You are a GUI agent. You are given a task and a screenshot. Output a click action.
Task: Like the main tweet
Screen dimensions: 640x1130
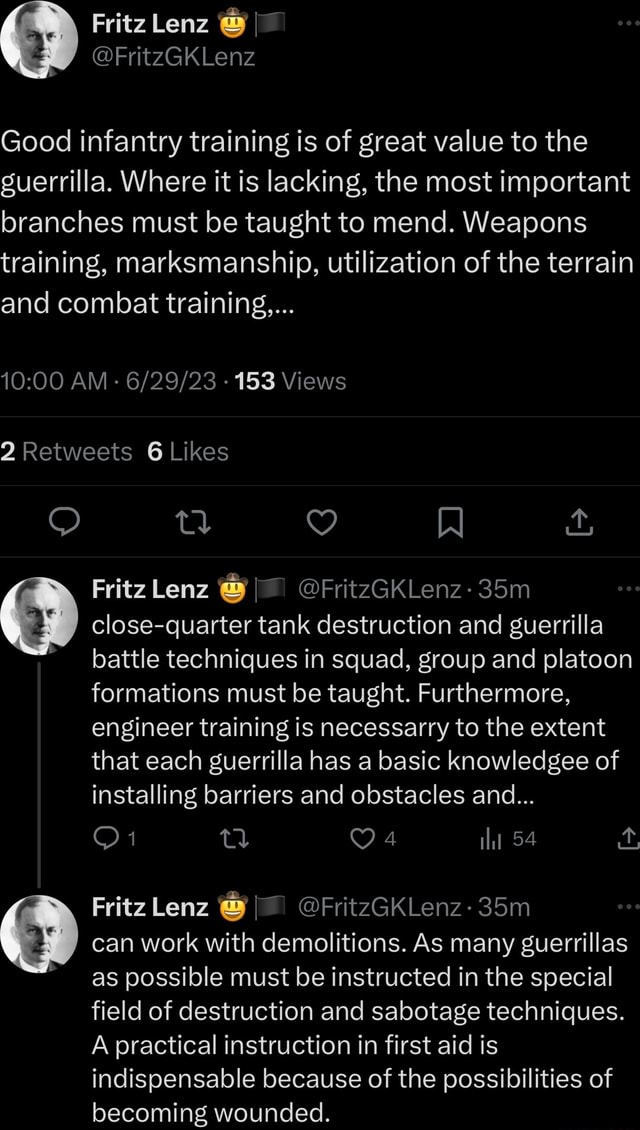point(321,522)
